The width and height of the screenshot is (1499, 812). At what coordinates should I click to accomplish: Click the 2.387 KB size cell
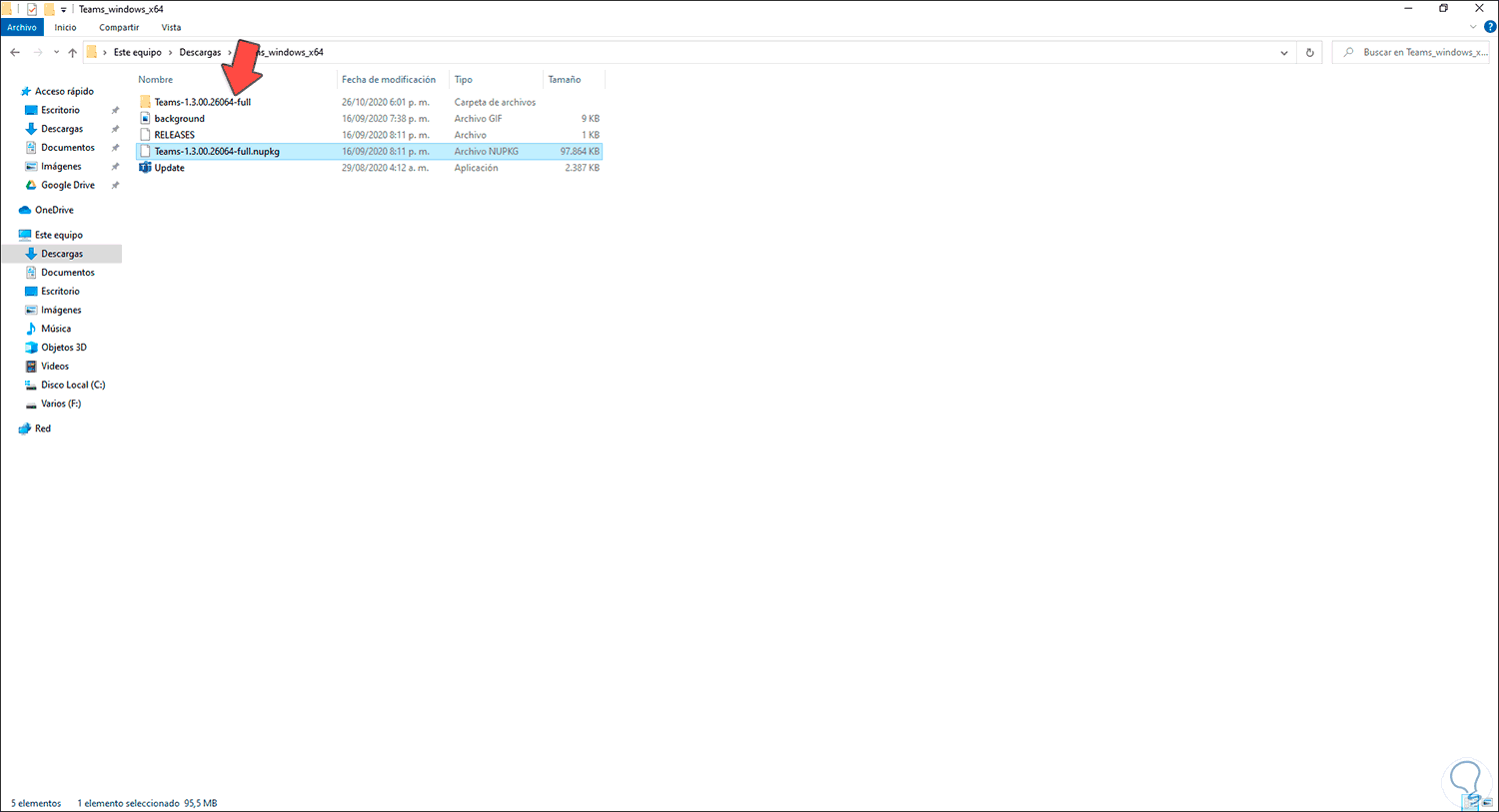583,168
